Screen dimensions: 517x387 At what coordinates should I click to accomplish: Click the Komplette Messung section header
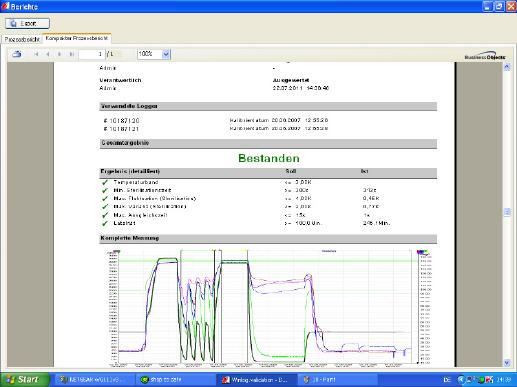point(268,238)
